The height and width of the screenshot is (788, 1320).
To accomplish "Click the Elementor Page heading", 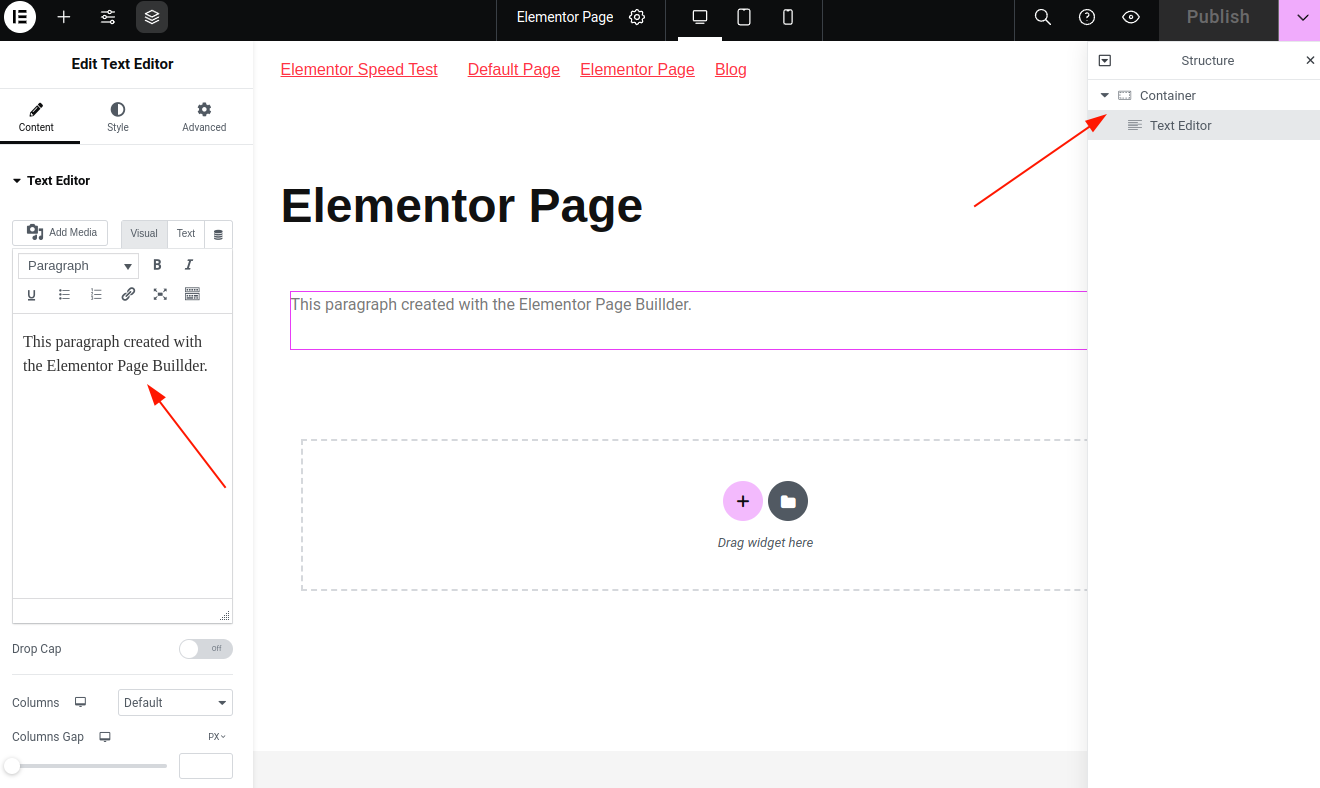I will 462,206.
